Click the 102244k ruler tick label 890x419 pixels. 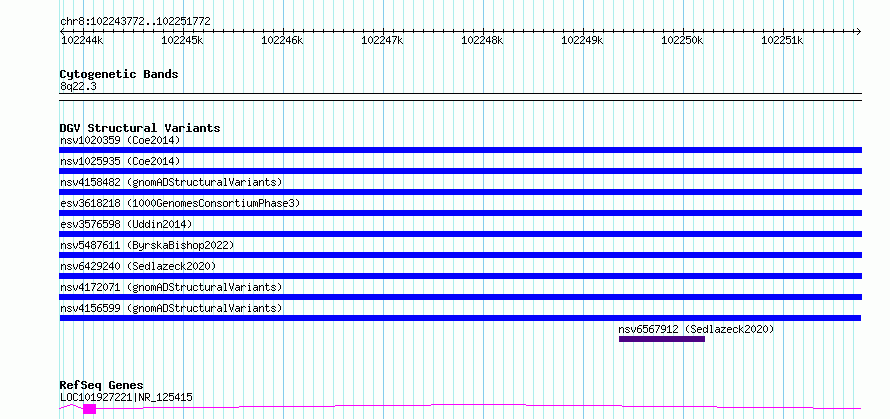point(82,40)
